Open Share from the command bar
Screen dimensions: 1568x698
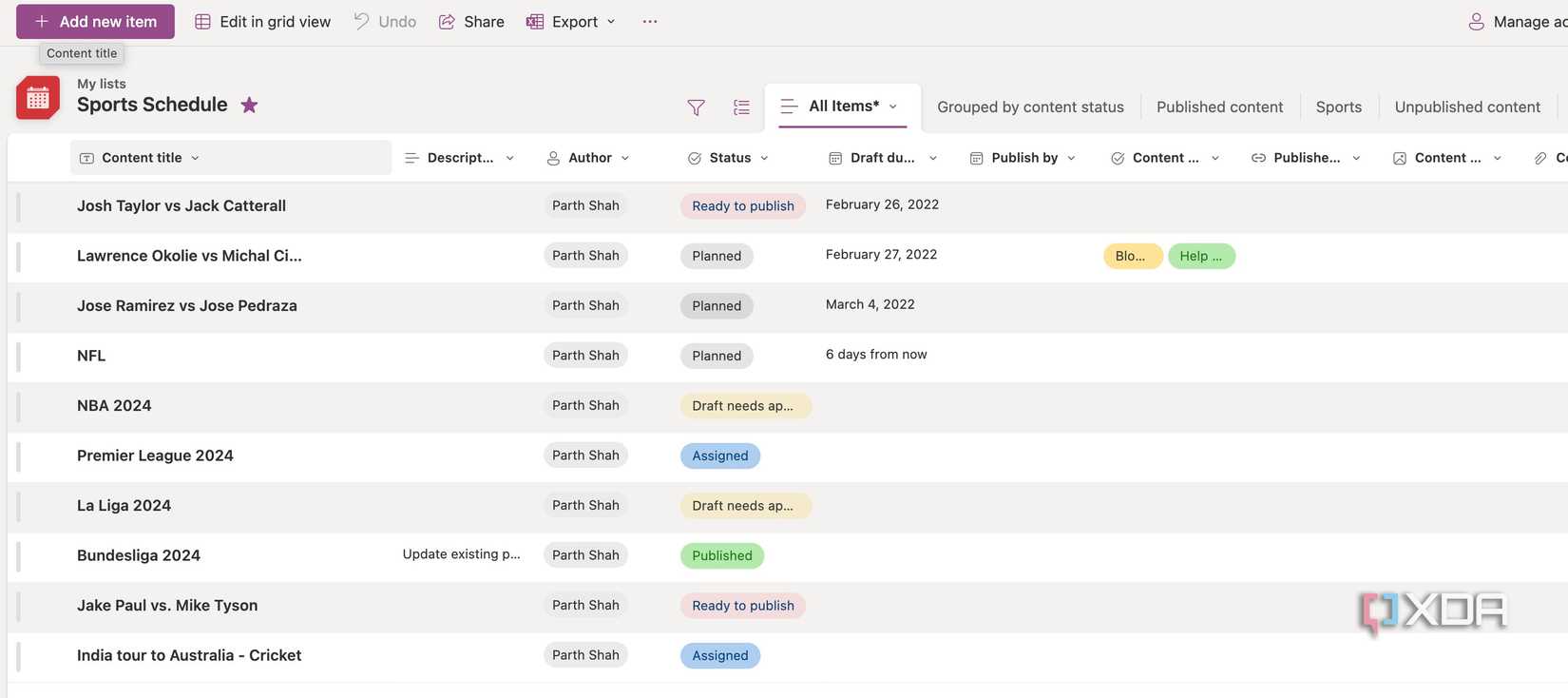pos(471,21)
